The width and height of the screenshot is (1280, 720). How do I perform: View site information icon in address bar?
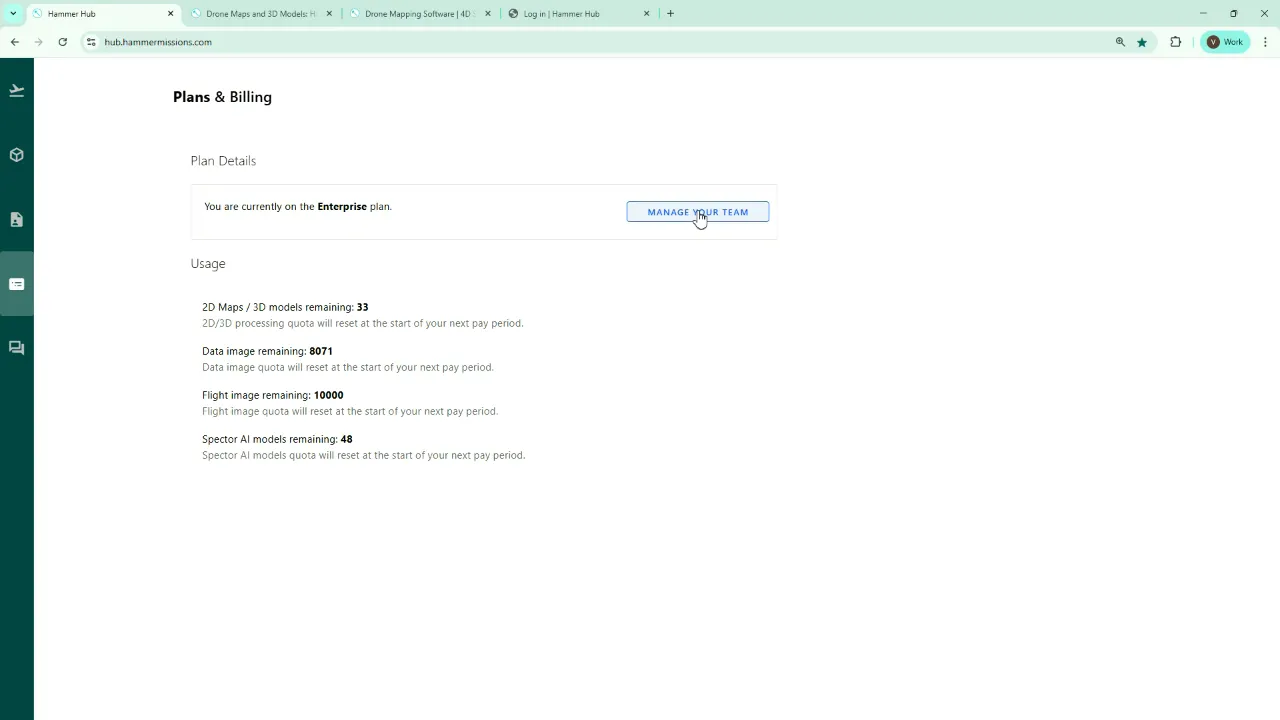(90, 42)
